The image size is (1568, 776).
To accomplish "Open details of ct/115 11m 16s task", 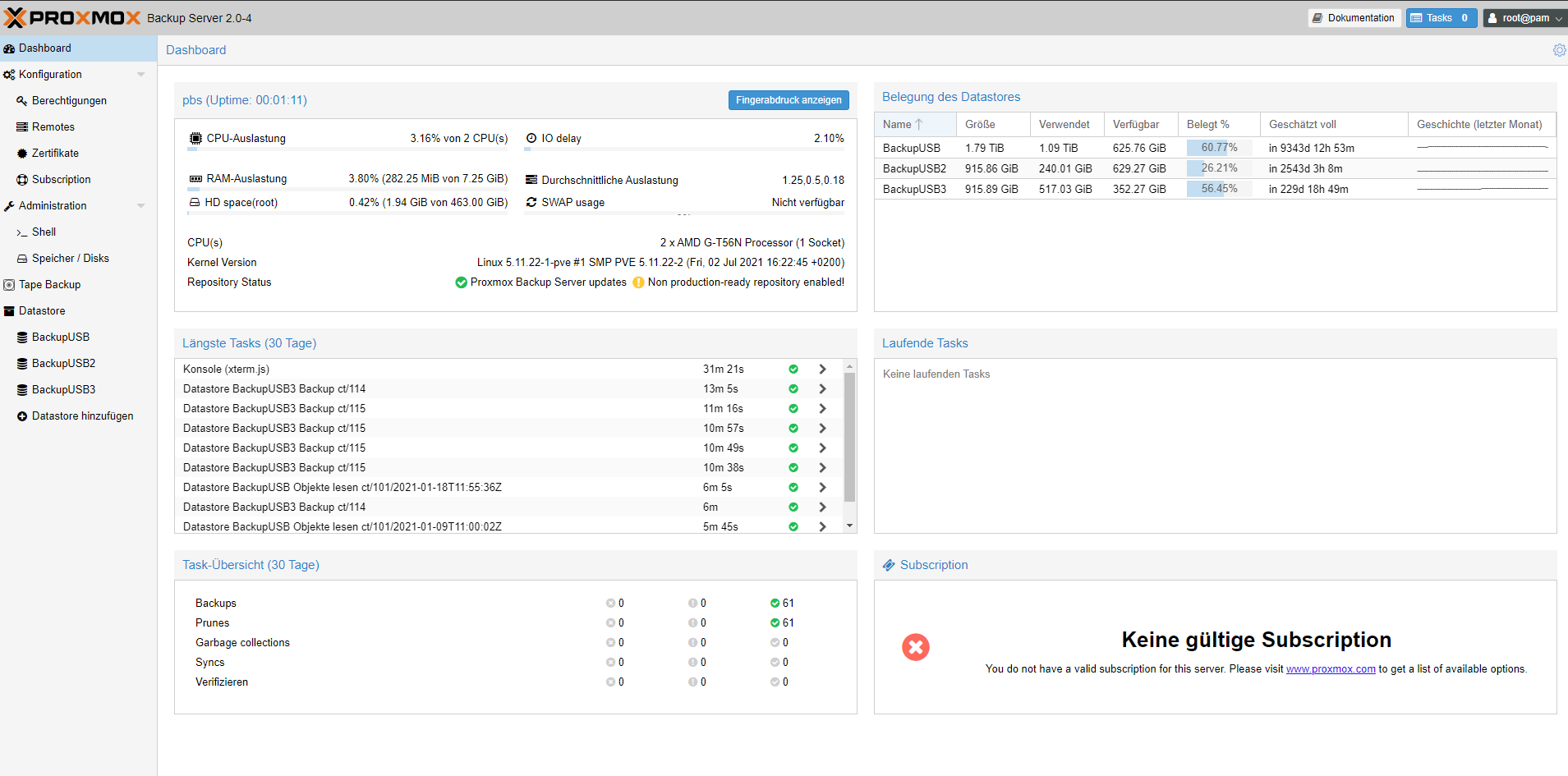I will click(x=822, y=408).
